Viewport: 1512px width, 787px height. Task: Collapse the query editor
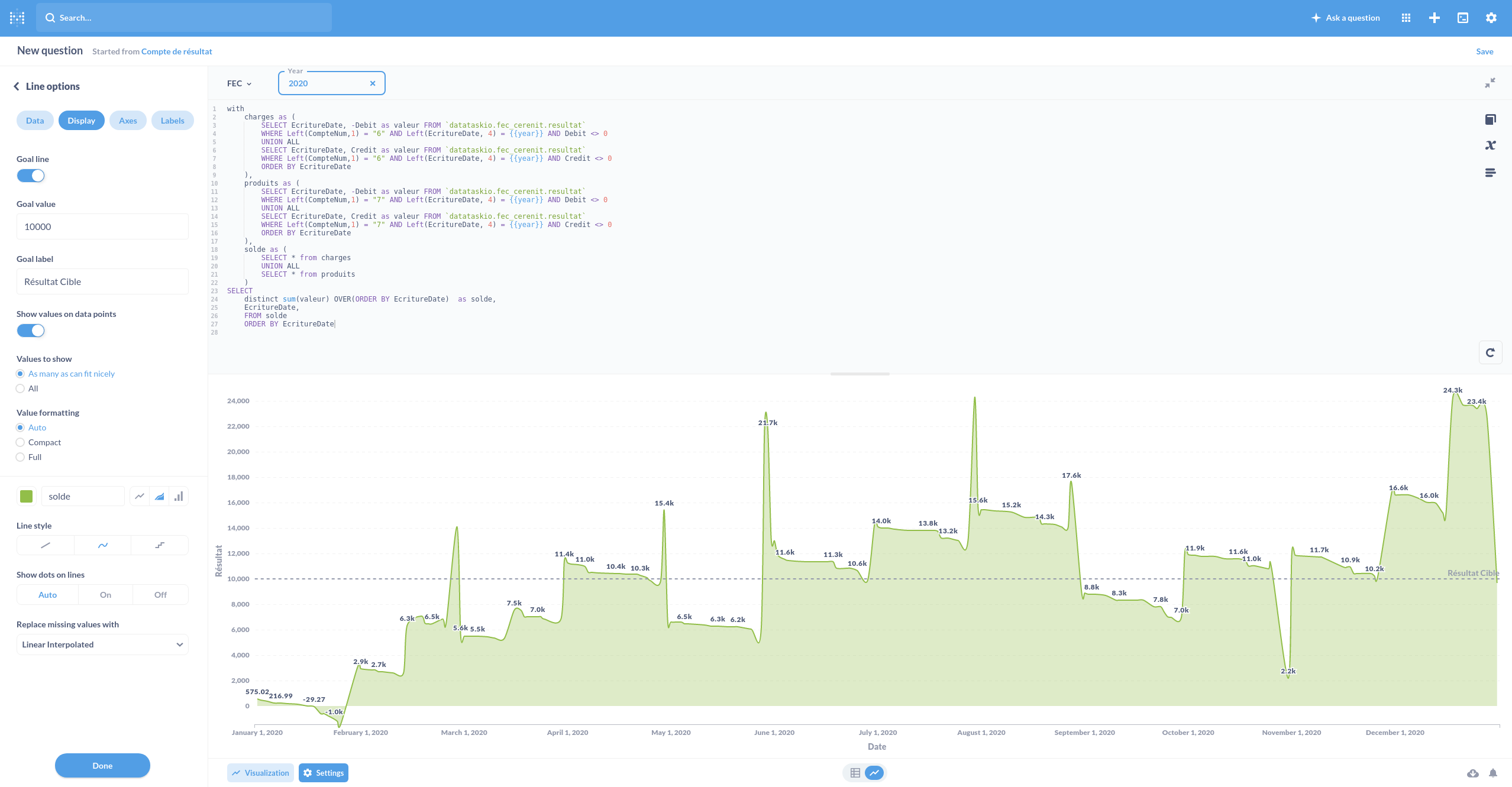click(1490, 83)
